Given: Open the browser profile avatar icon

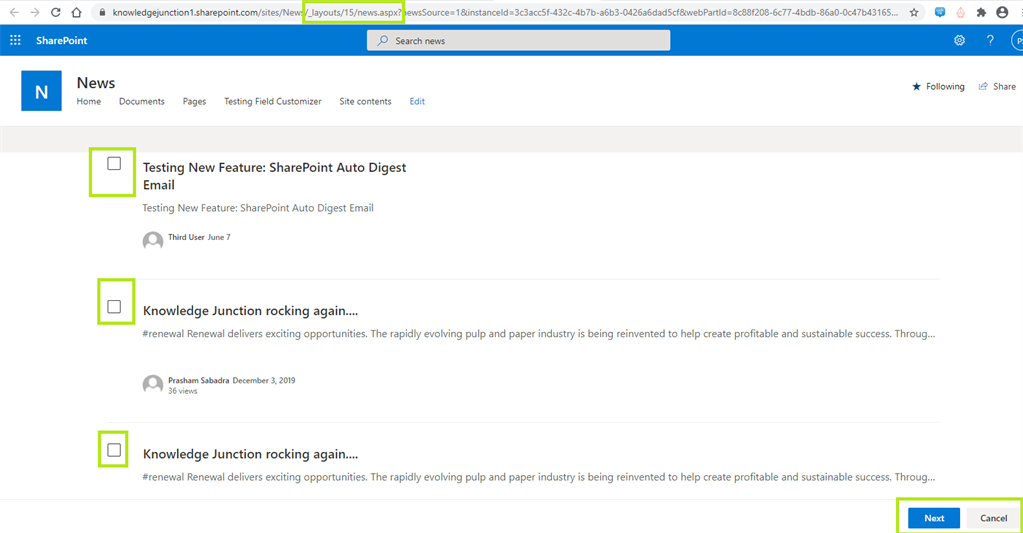Looking at the screenshot, I should [x=1003, y=12].
